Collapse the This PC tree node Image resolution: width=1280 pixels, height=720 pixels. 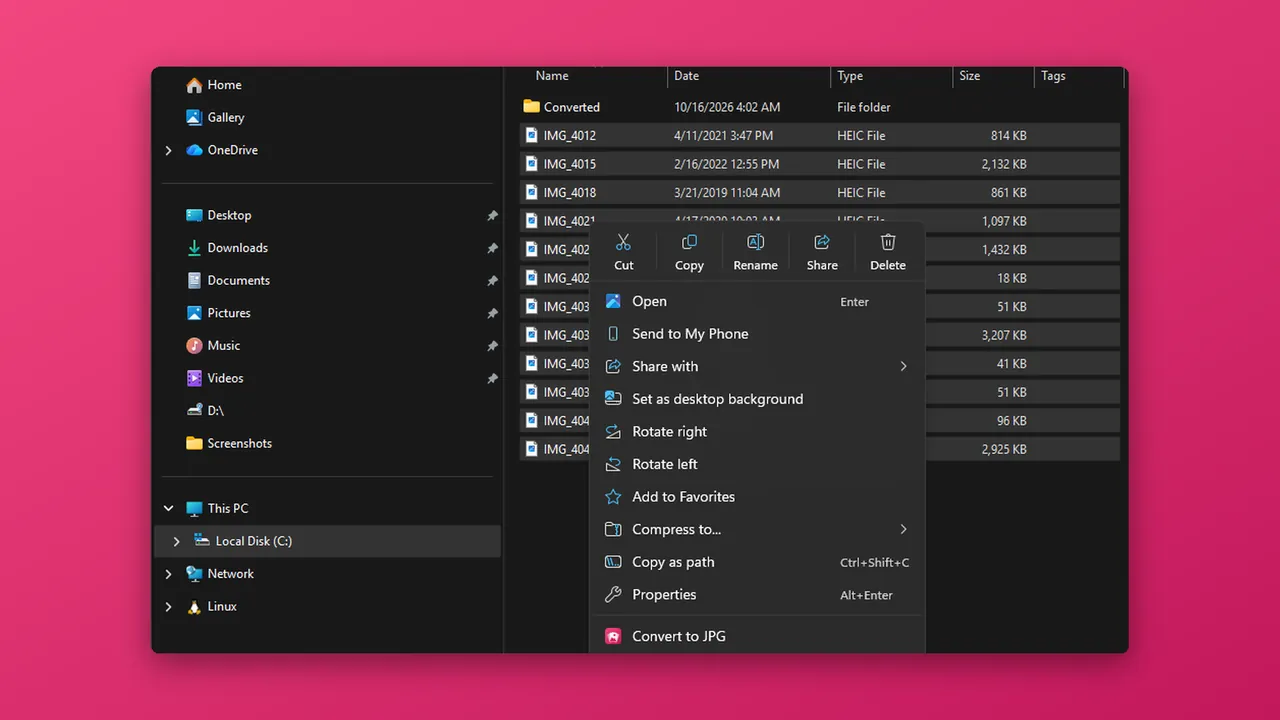168,508
